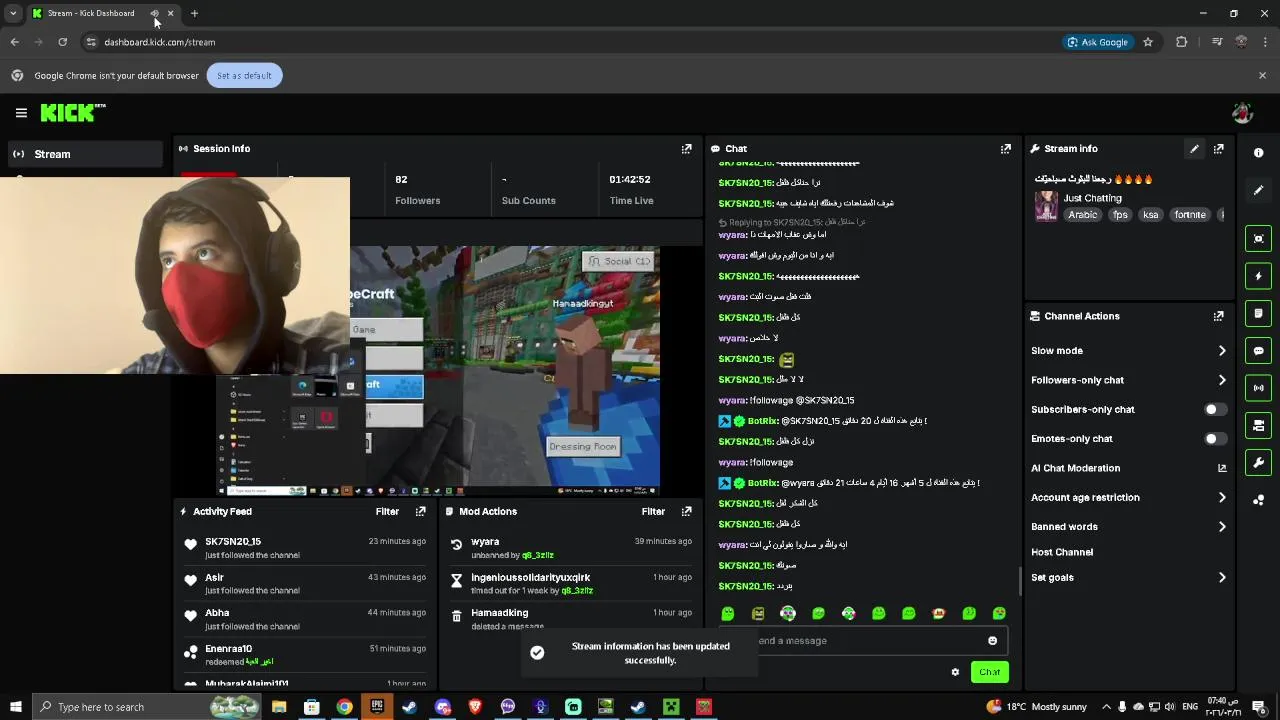This screenshot has height=720, width=1280.
Task: Expand Account age restriction settings
Action: click(1222, 497)
